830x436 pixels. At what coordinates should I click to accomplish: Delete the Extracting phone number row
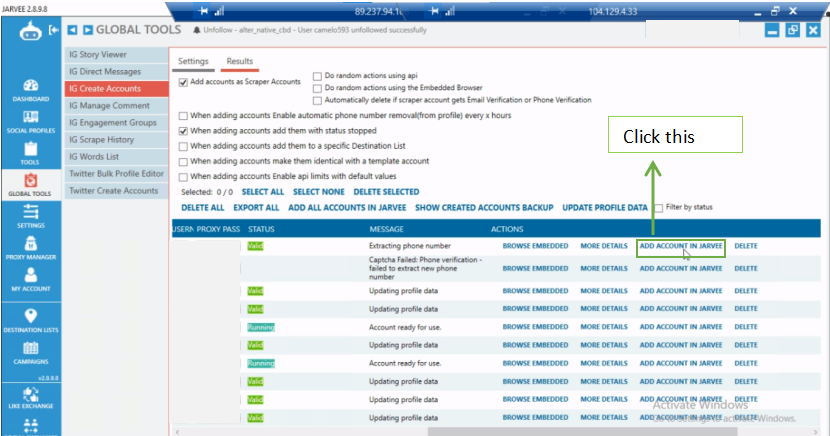(x=746, y=246)
